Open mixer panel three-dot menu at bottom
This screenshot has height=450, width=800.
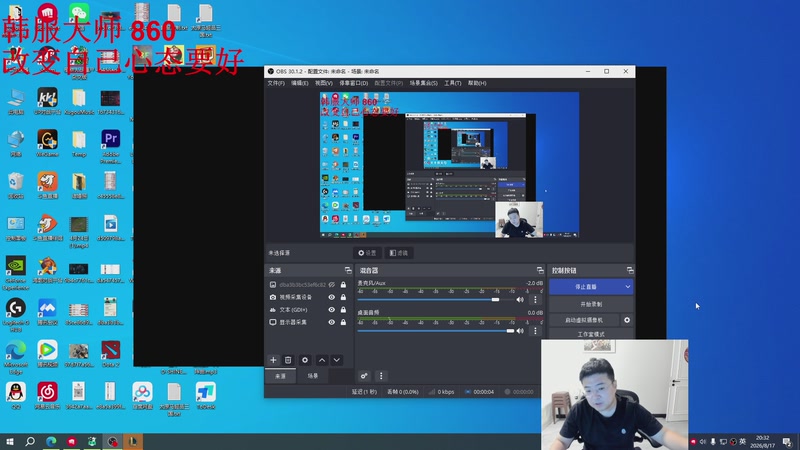(381, 376)
